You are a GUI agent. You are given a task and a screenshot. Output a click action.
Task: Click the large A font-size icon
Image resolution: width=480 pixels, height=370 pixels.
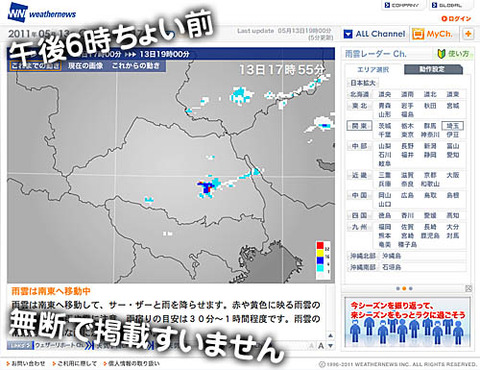point(321,346)
